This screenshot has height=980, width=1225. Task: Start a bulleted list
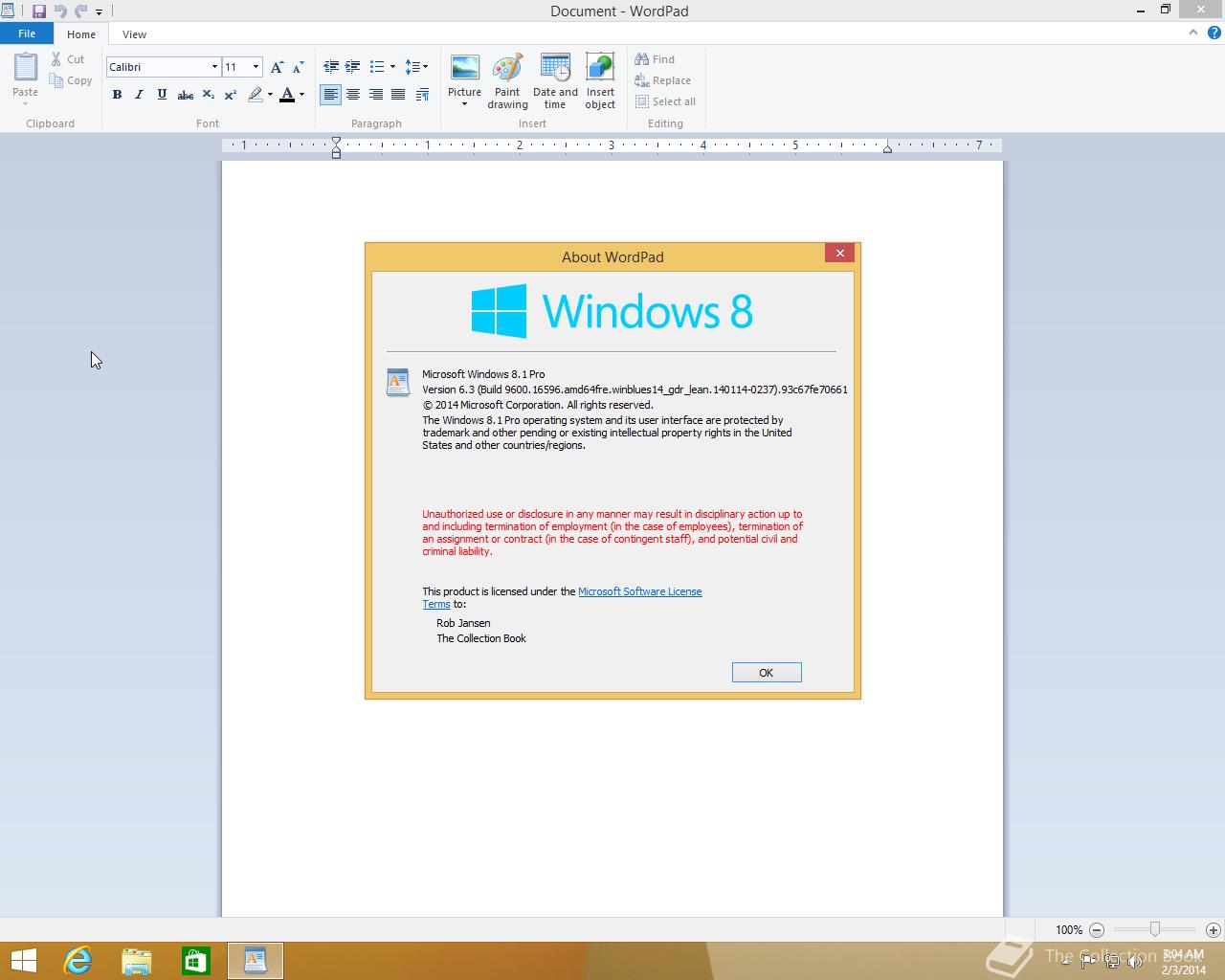[377, 67]
